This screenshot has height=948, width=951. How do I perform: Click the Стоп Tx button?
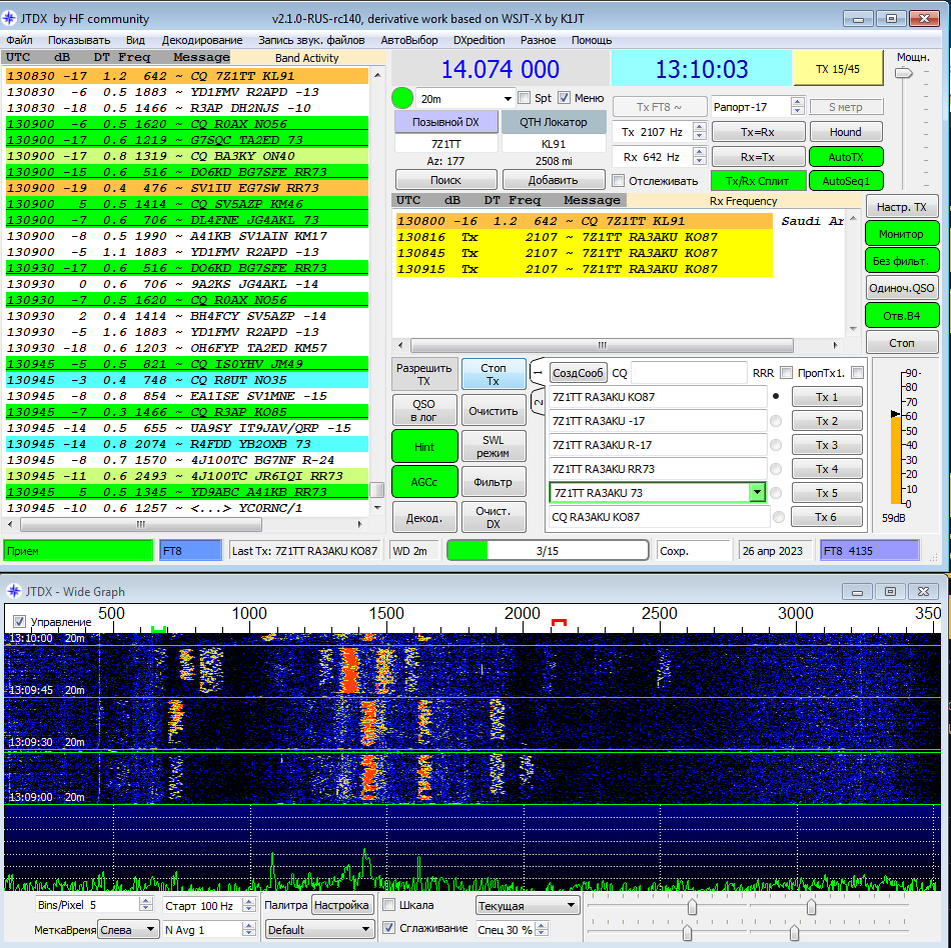[493, 374]
